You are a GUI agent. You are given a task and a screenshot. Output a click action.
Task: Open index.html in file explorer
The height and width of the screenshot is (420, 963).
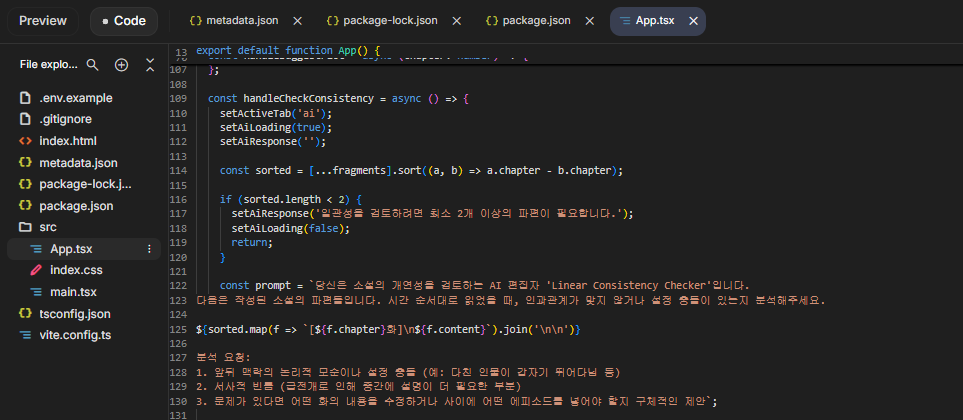pos(84,141)
